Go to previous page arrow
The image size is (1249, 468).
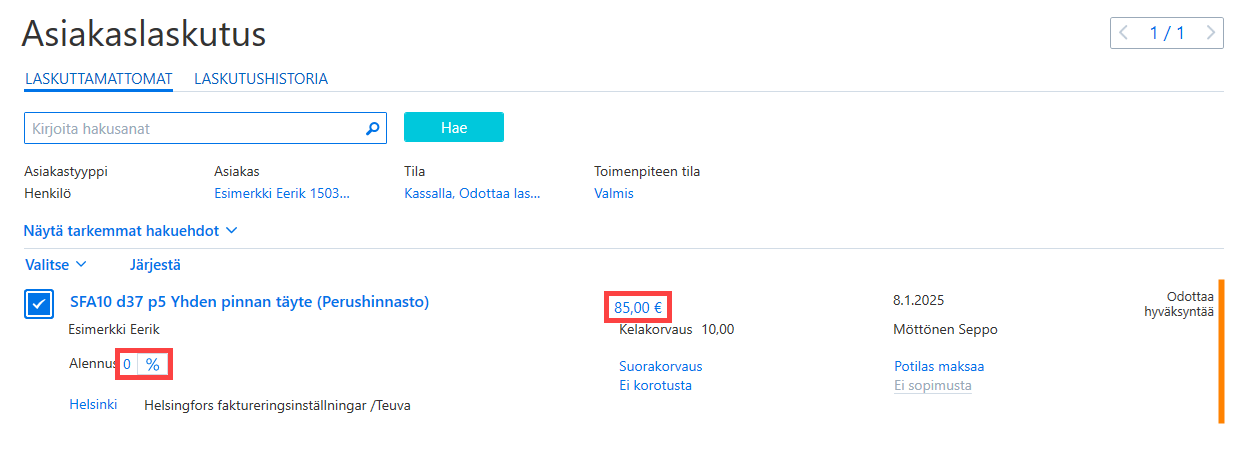1124,33
